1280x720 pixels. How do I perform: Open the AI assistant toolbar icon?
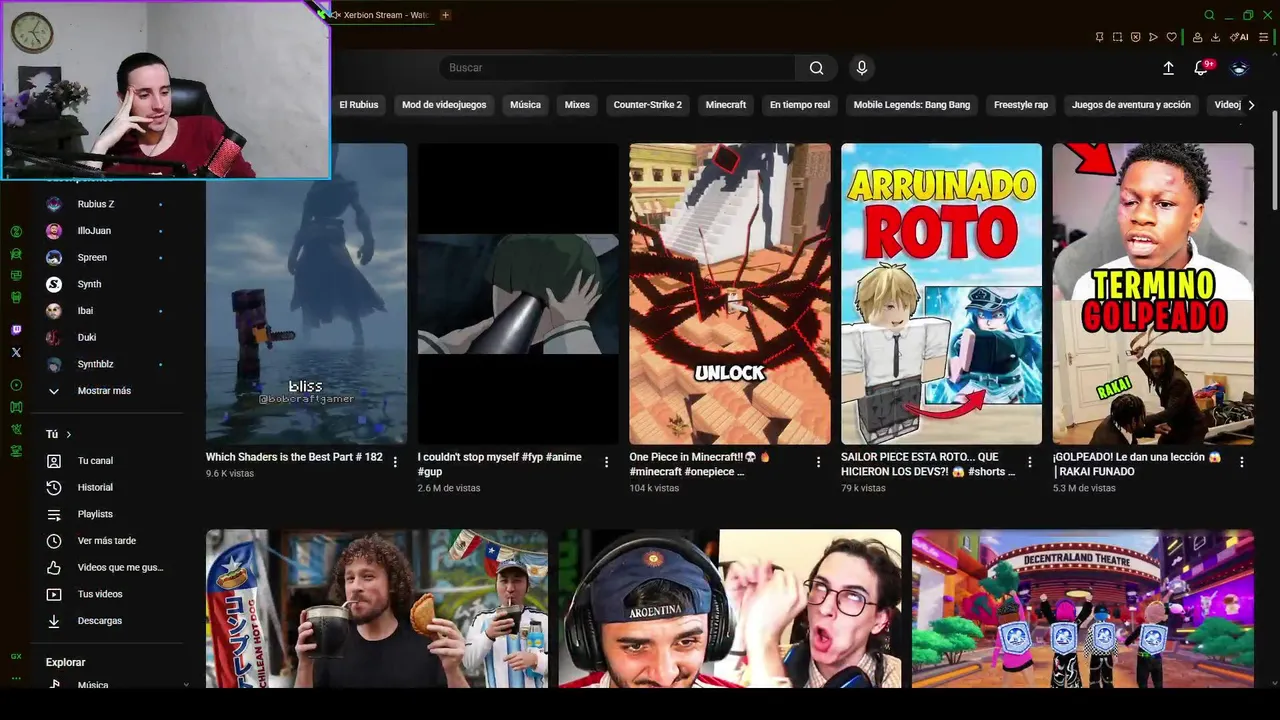pos(1239,37)
